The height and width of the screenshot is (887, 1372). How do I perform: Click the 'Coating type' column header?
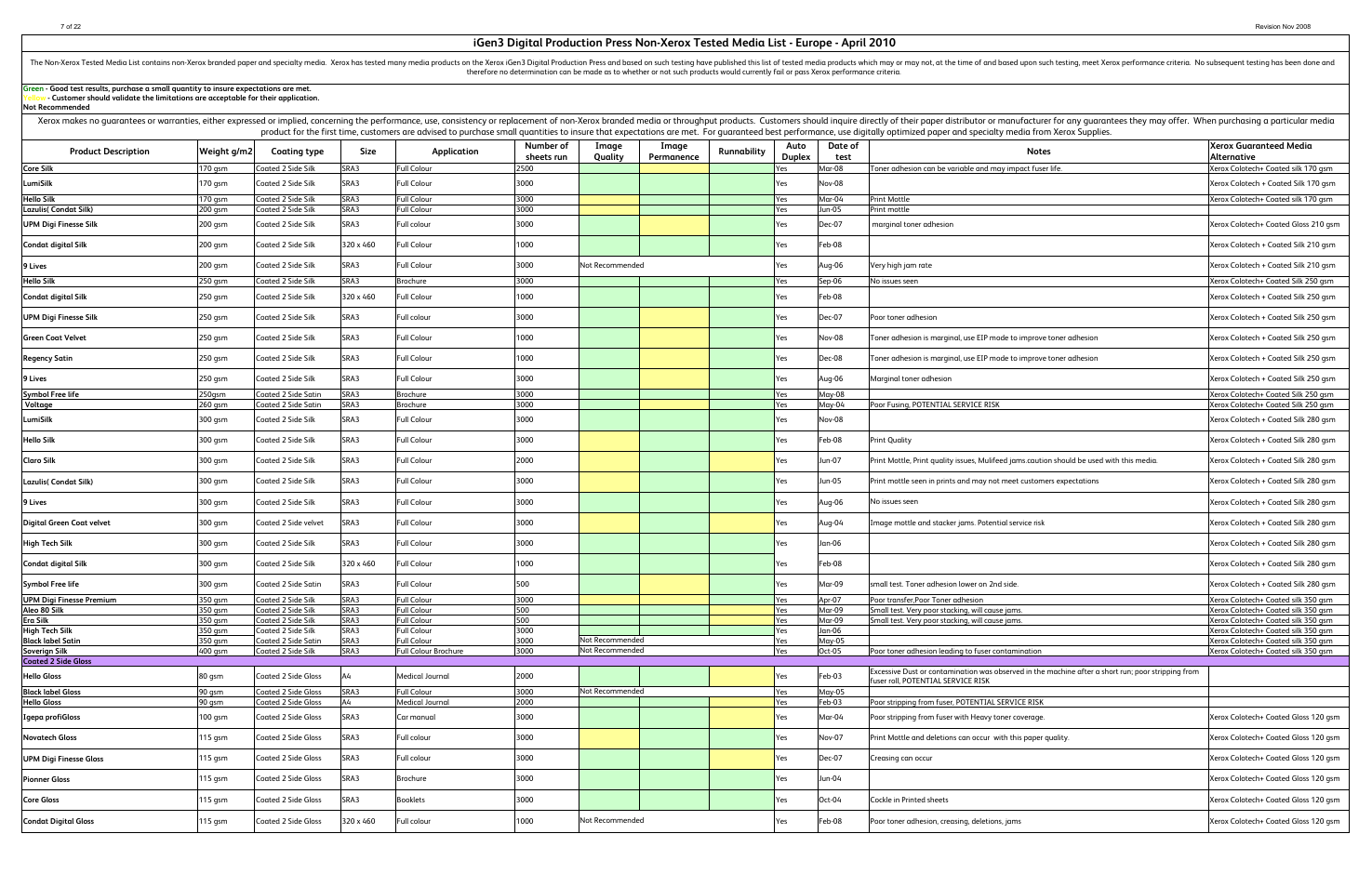point(297,152)
